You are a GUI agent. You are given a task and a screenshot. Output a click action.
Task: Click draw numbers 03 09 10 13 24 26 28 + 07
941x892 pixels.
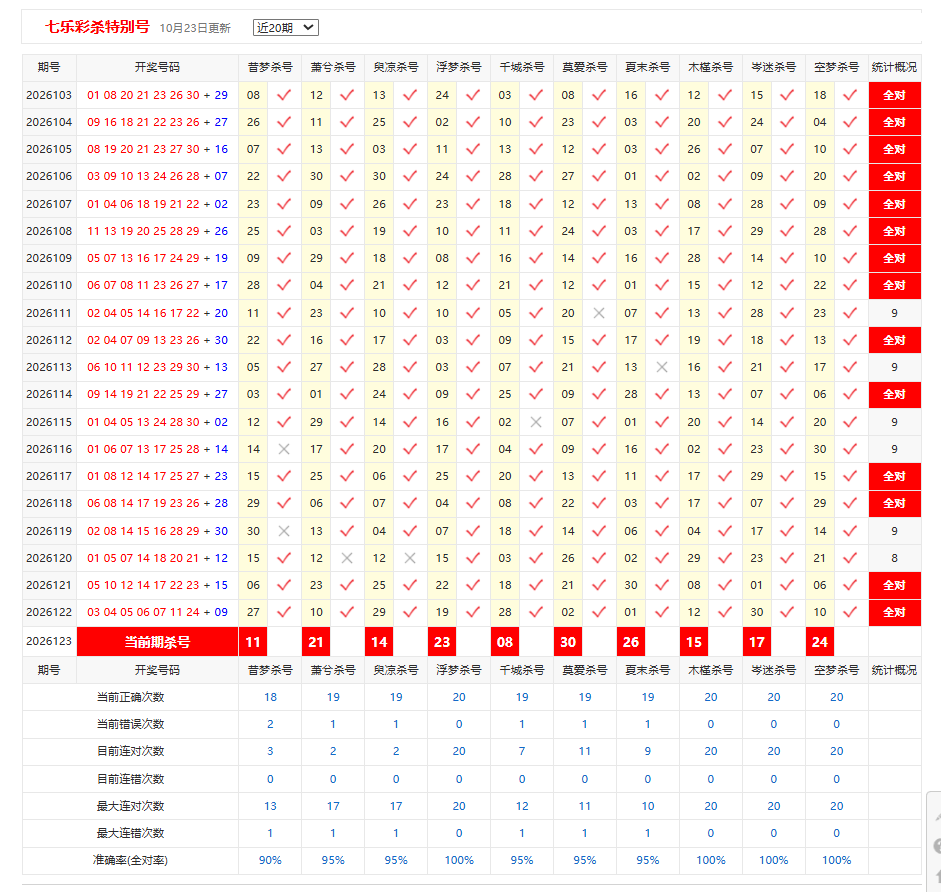pos(157,176)
